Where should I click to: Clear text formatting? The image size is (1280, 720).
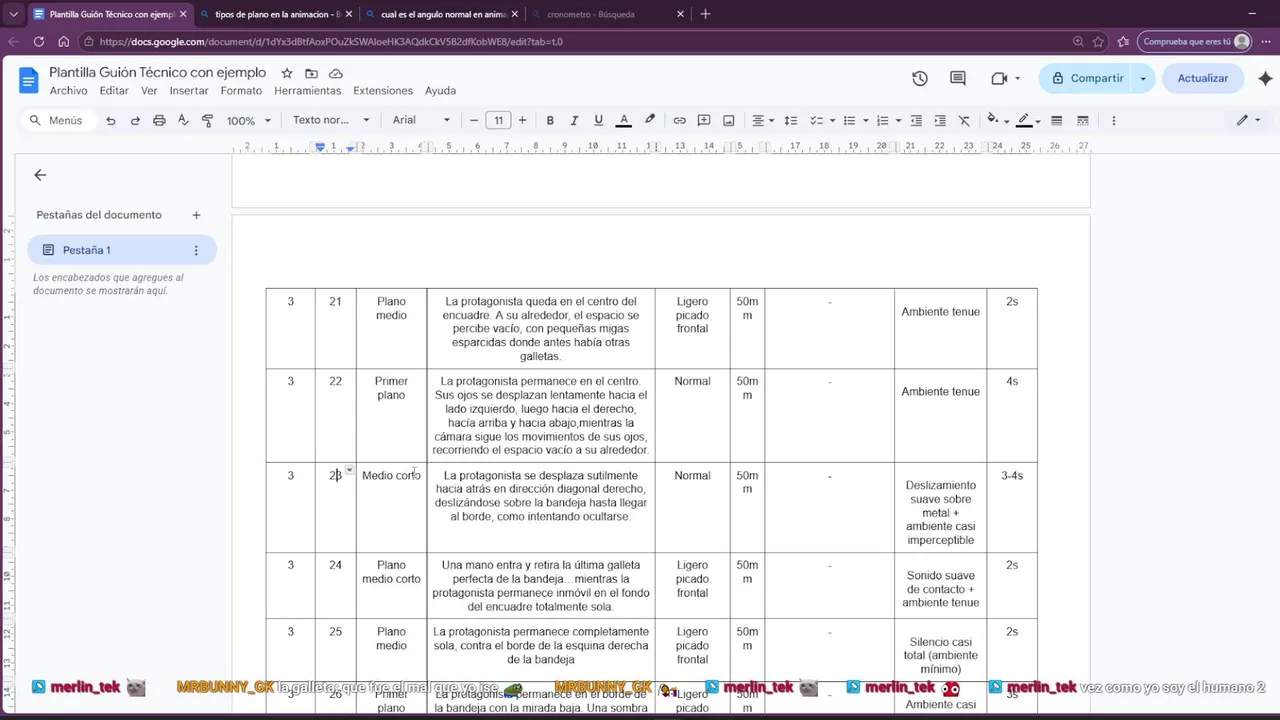[x=964, y=120]
